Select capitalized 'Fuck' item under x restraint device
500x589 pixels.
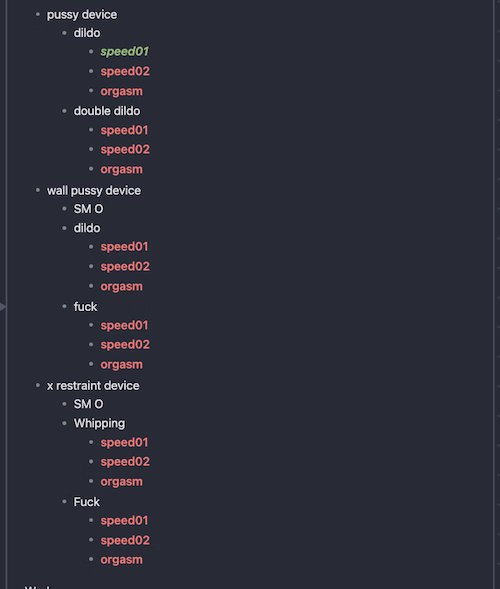coord(87,502)
